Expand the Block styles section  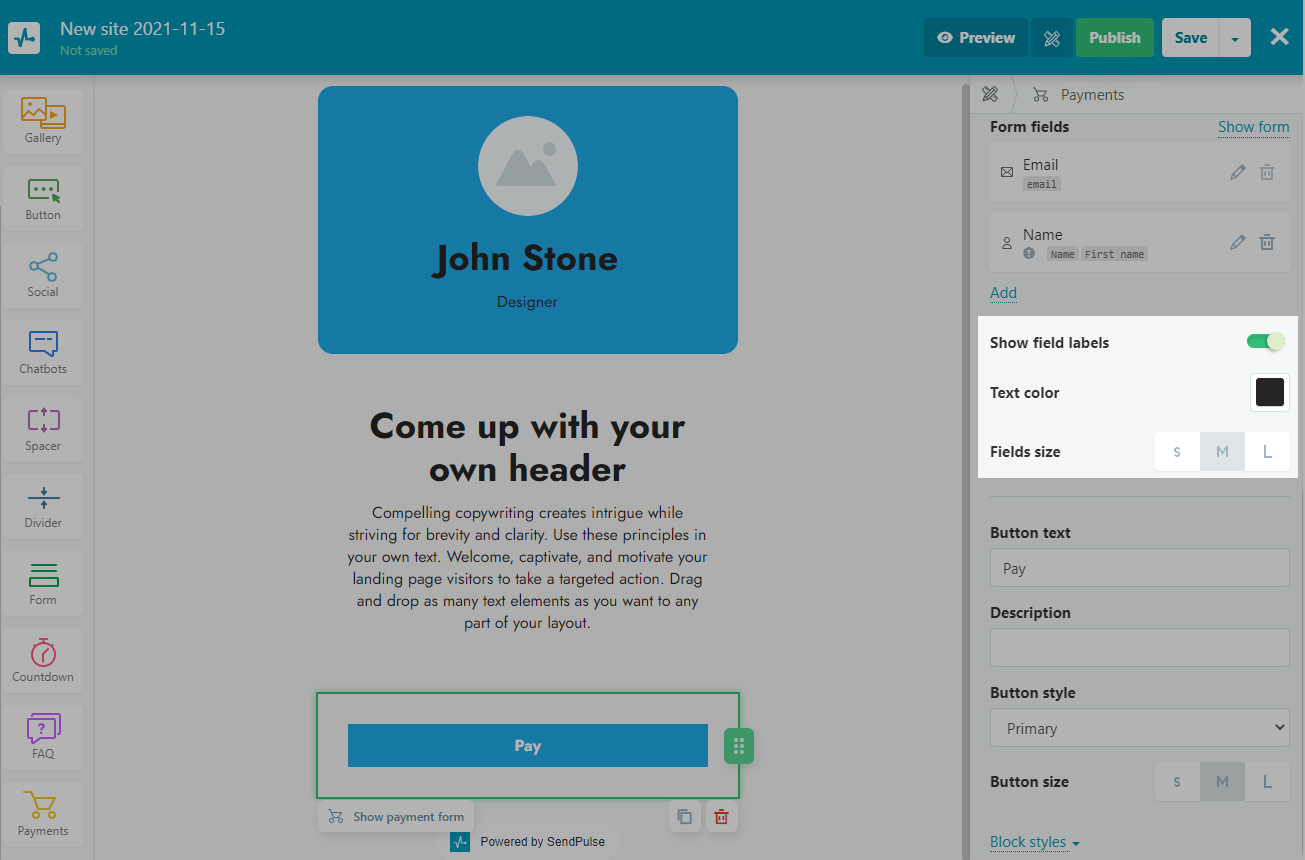point(1034,842)
